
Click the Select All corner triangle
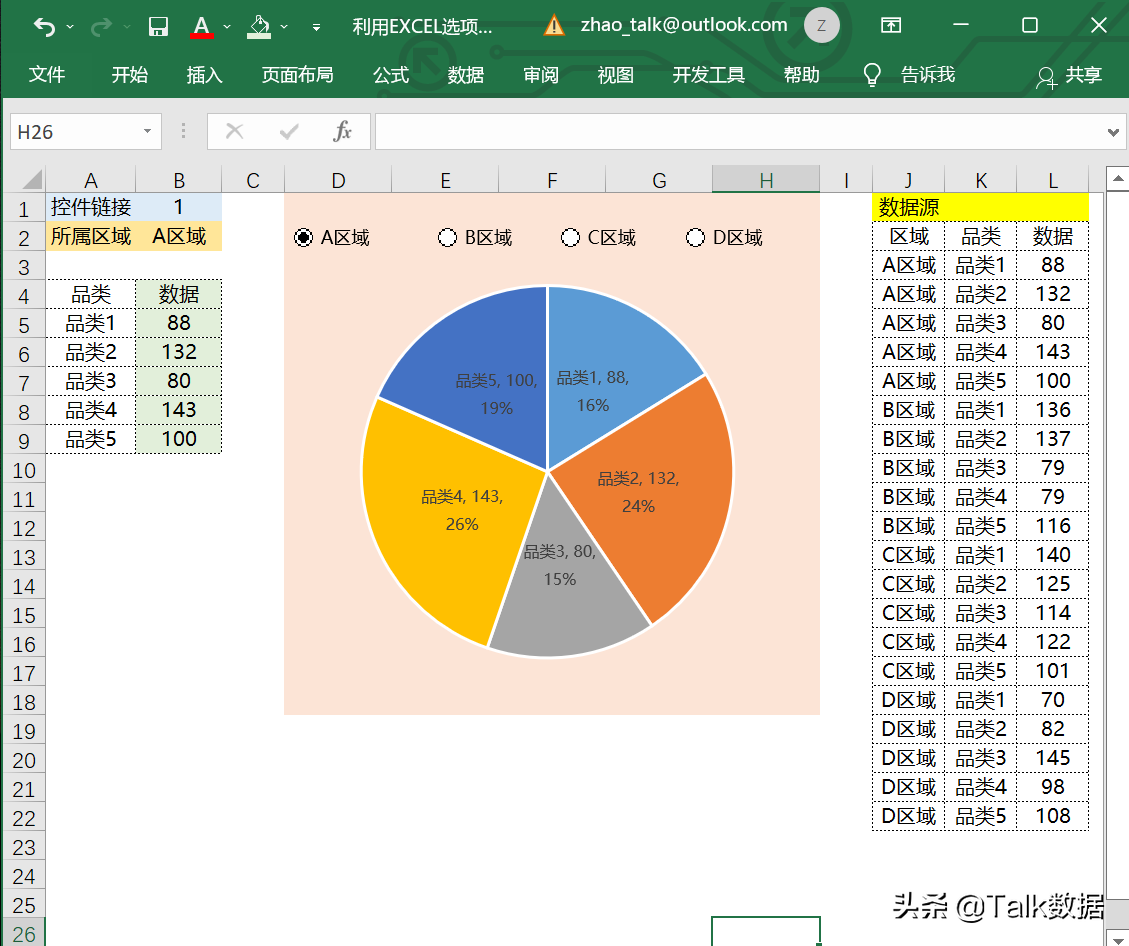[32, 179]
